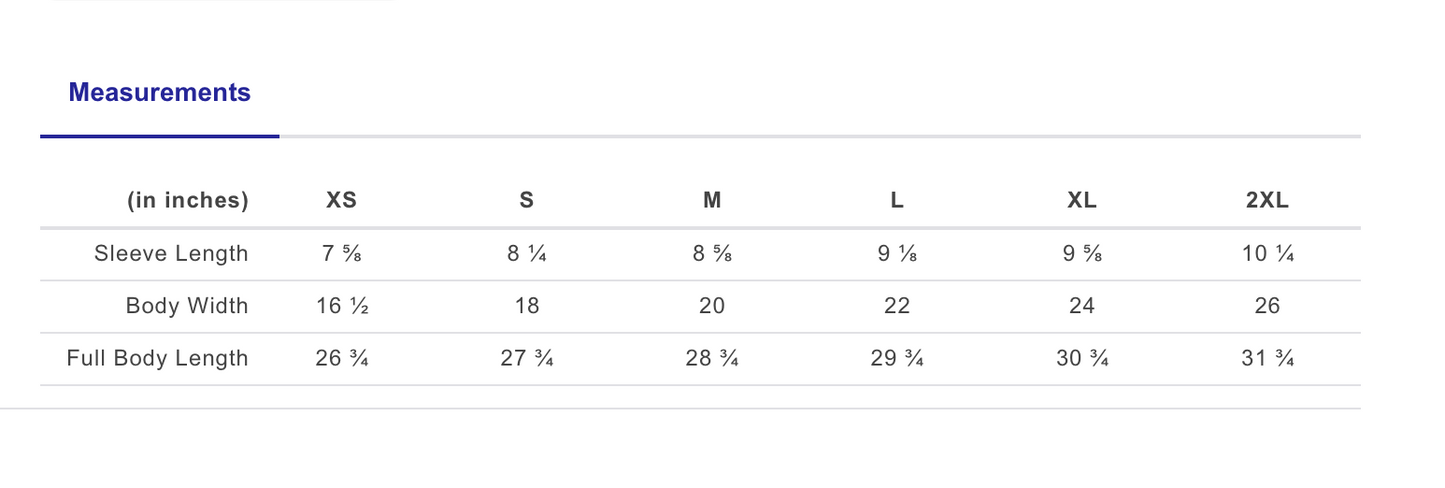Open the Measurements tab
This screenshot has height=488, width=1445.
tap(159, 93)
